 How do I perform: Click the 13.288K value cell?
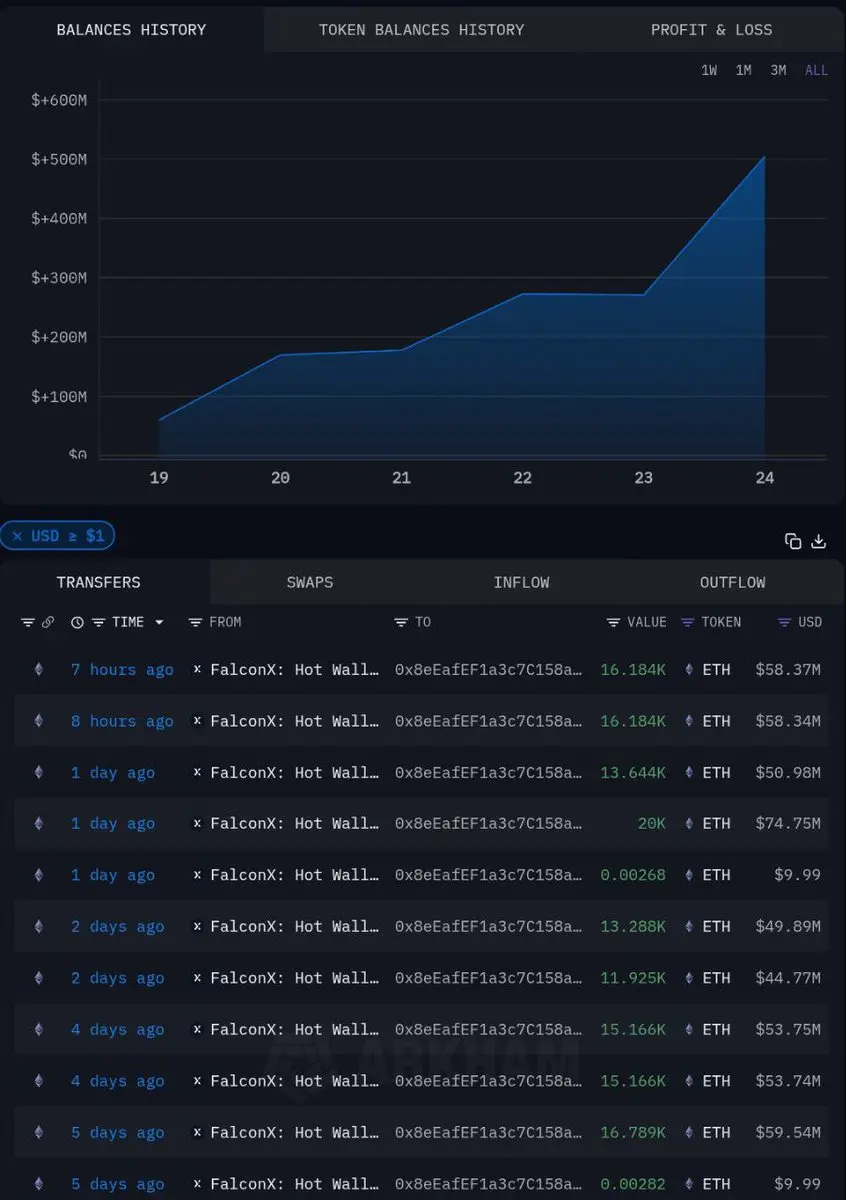click(633, 927)
